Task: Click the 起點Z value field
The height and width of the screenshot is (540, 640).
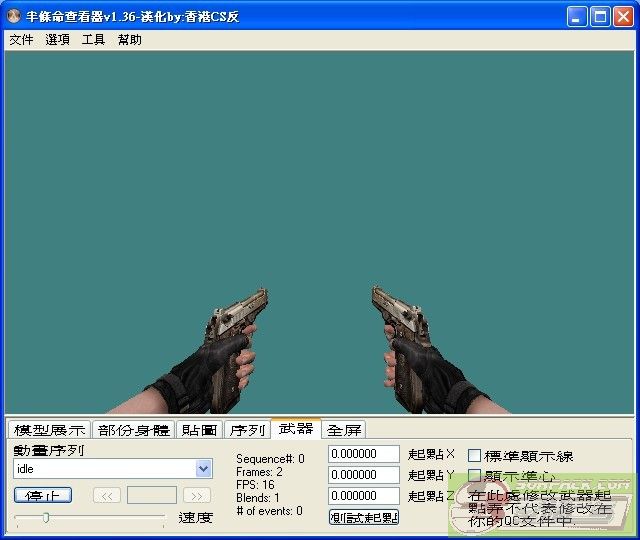Action: pyautogui.click(x=364, y=496)
